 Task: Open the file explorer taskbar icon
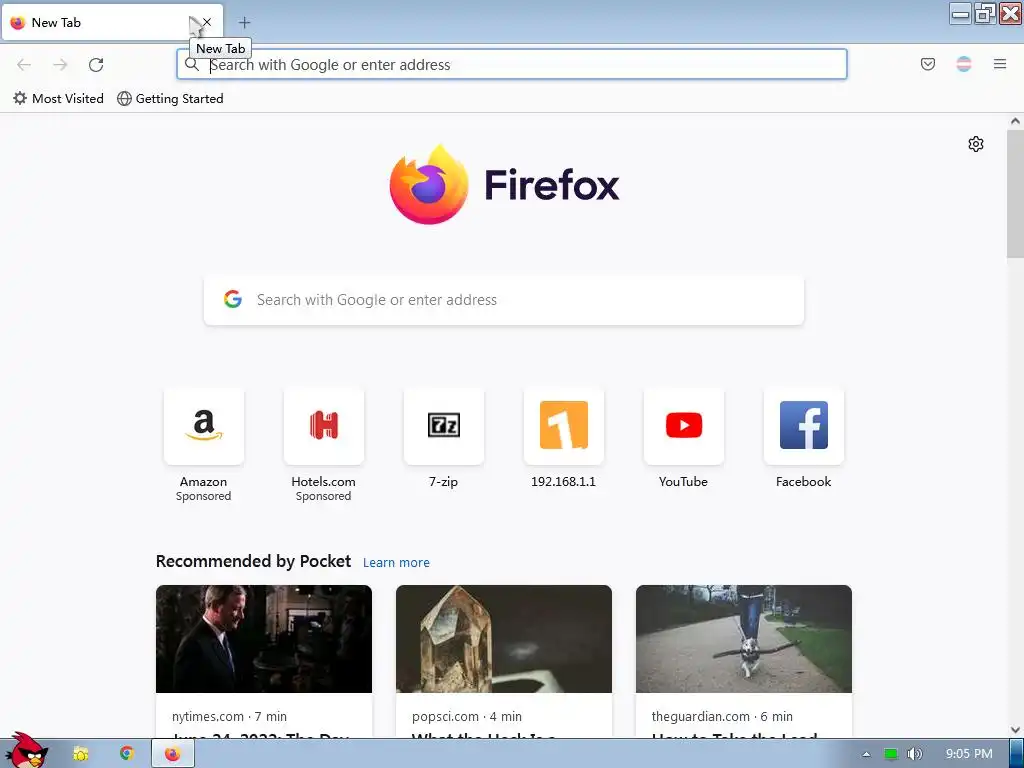point(81,754)
